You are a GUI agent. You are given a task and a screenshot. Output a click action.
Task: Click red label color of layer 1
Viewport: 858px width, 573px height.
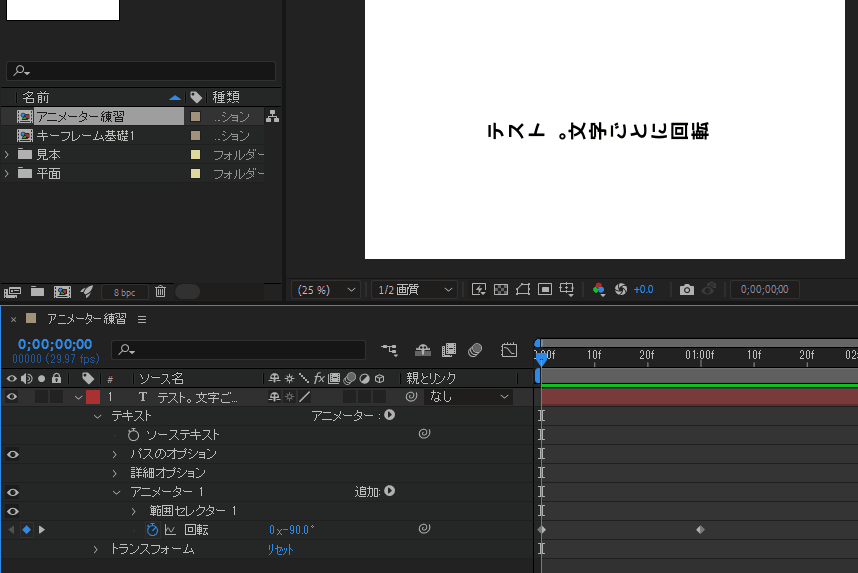pos(93,397)
